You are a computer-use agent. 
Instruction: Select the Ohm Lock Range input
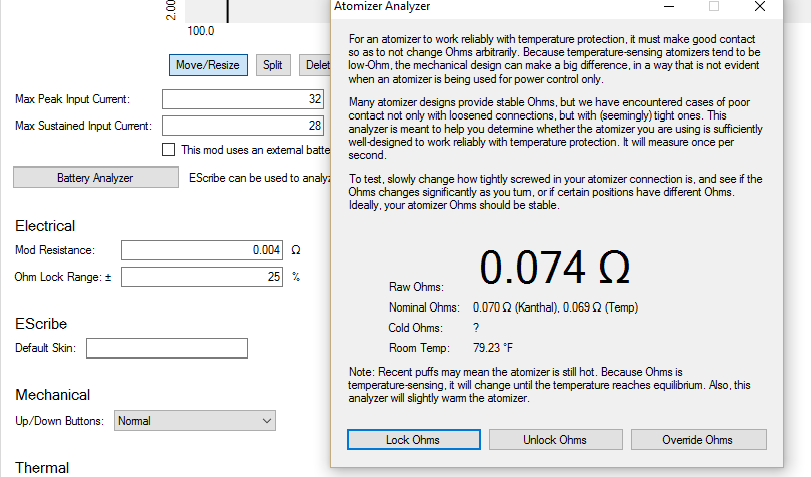pyautogui.click(x=202, y=277)
